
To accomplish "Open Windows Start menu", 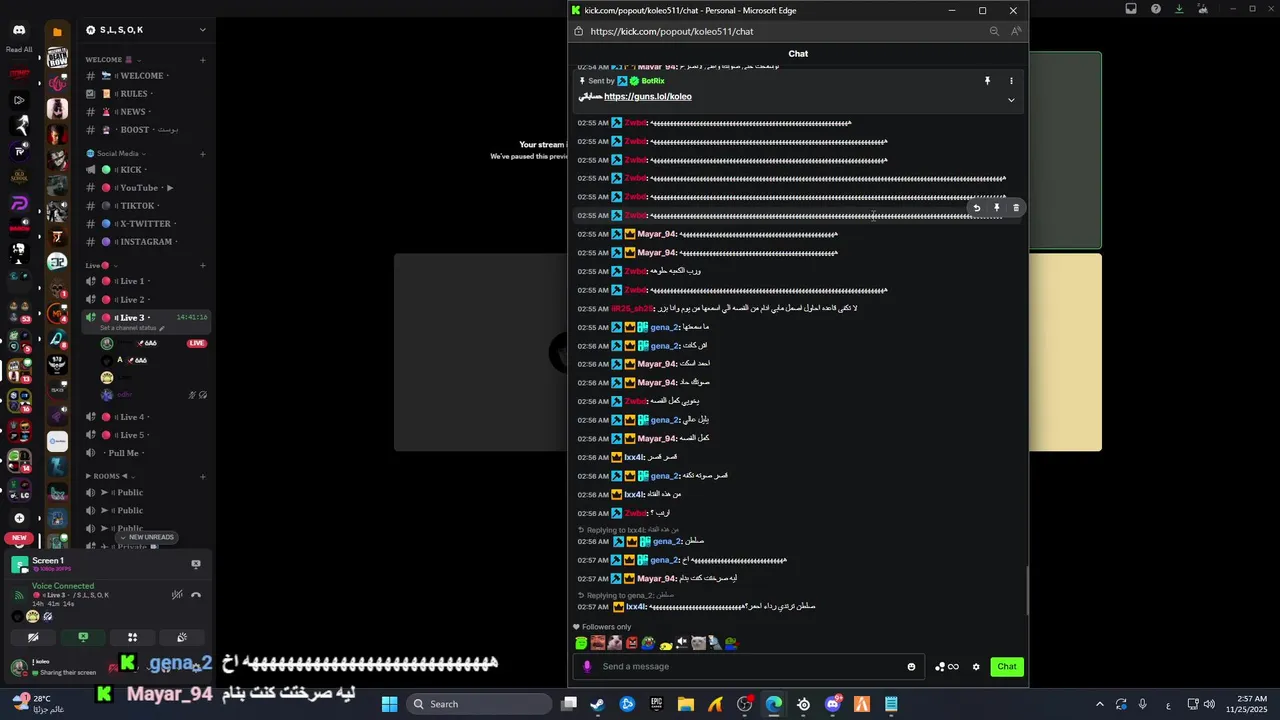I will click(x=389, y=704).
